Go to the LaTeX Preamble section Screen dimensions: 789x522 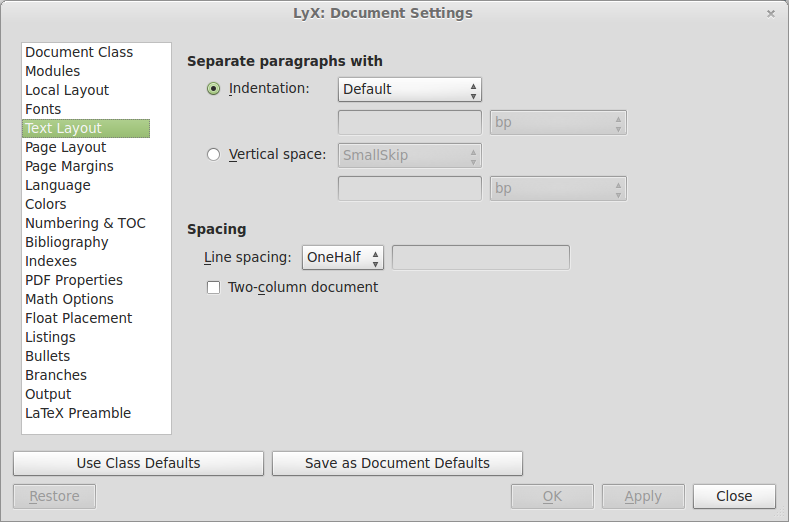tap(78, 413)
